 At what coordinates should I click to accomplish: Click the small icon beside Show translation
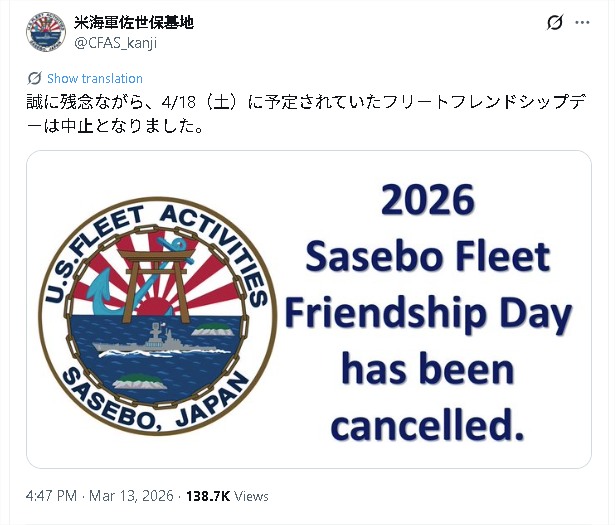point(34,78)
